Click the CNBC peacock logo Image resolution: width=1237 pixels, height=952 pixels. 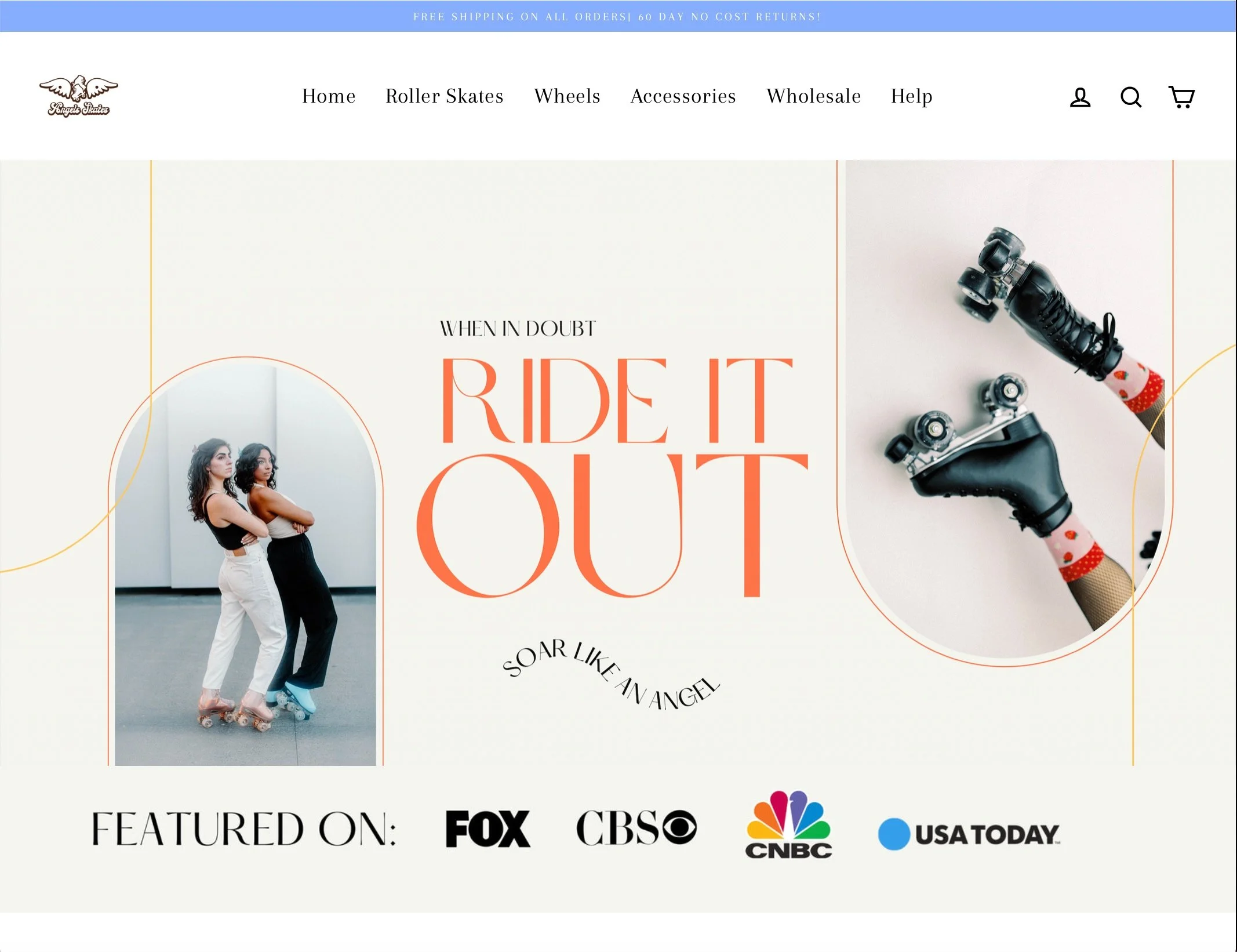pyautogui.click(x=788, y=824)
